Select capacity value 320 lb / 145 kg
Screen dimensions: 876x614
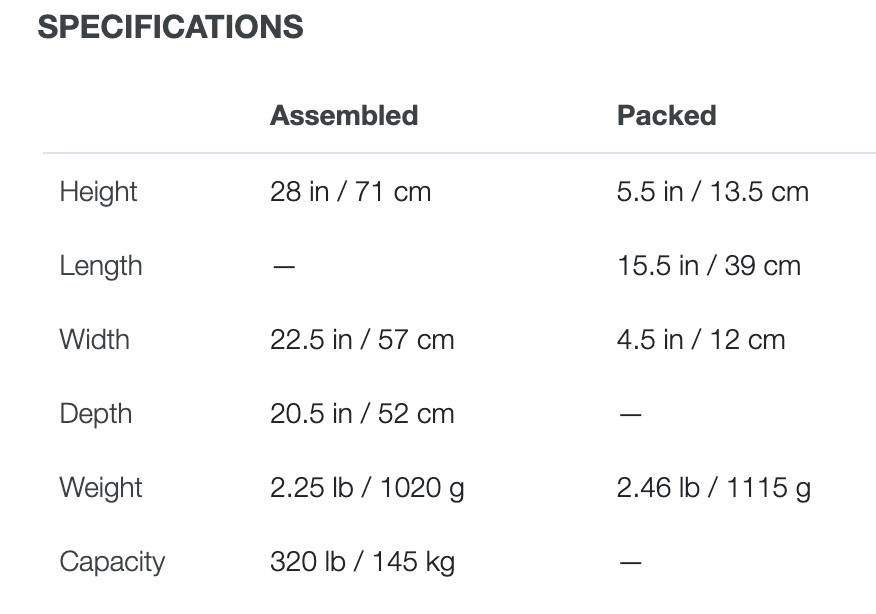click(362, 562)
